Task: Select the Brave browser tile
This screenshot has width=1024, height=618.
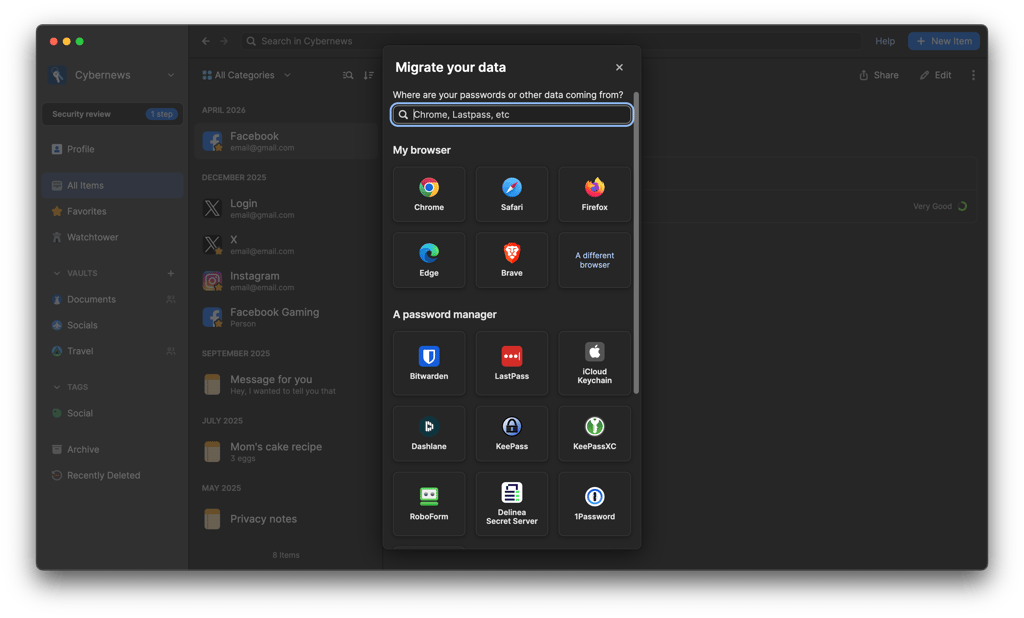Action: click(511, 260)
